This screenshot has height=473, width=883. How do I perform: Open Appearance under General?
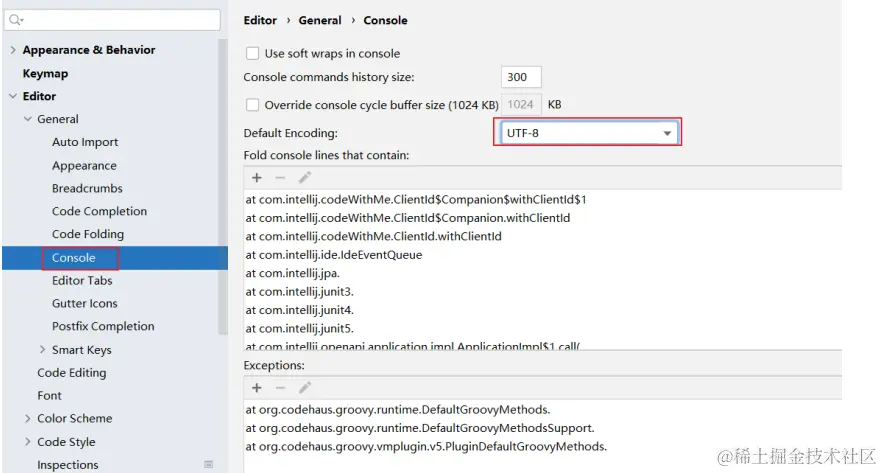pyautogui.click(x=84, y=166)
